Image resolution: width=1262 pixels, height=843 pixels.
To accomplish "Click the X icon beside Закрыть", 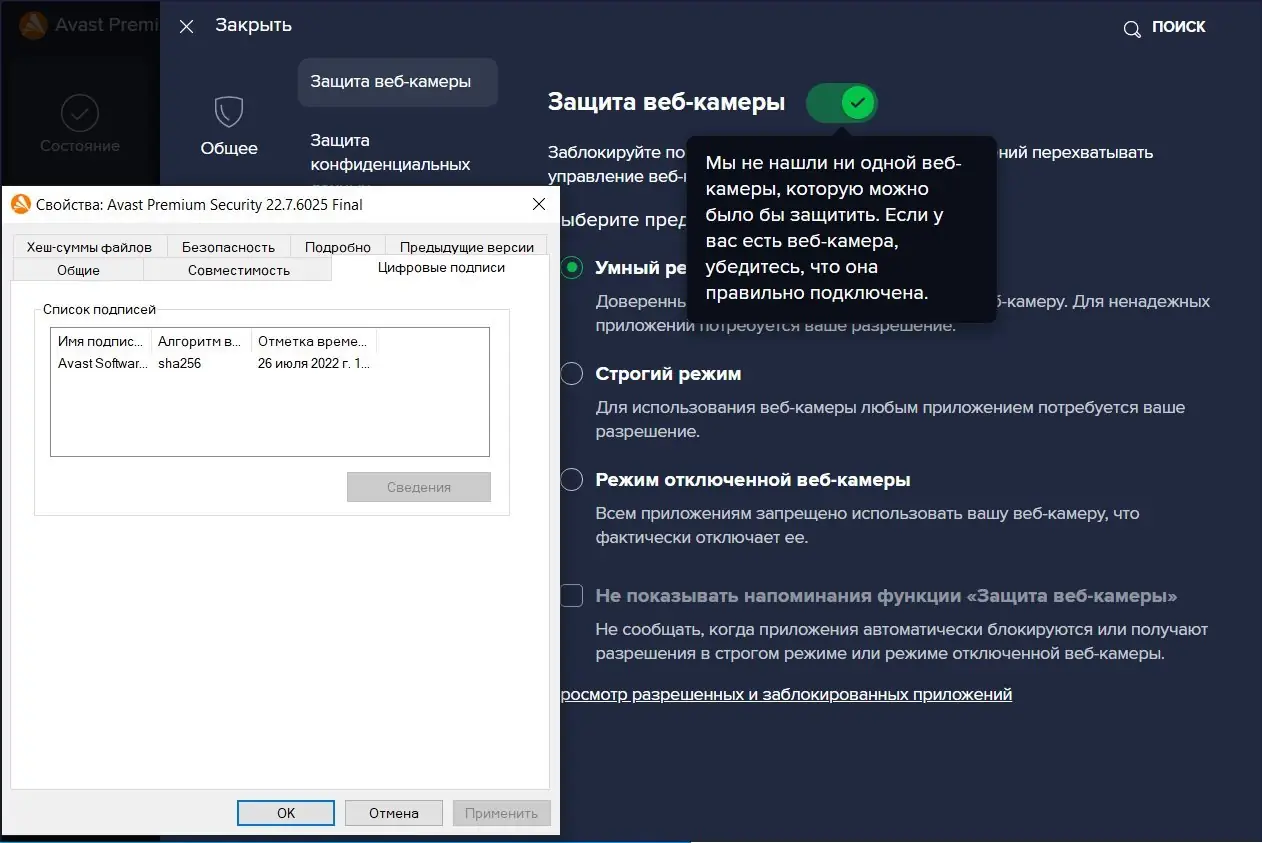I will (x=186, y=27).
